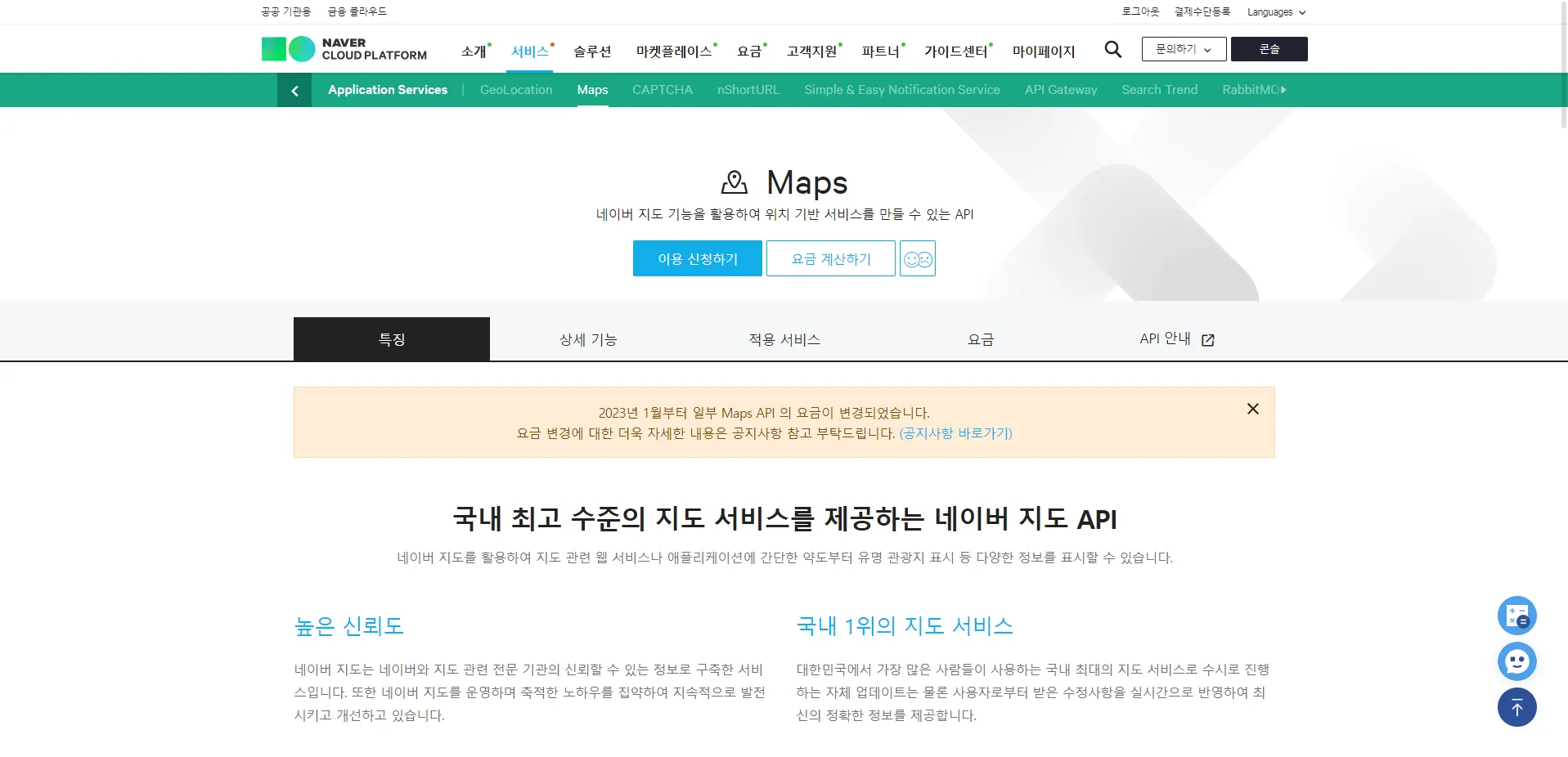Switch to the 적용 서비스 tab
The height and width of the screenshot is (757, 1568).
pos(784,339)
